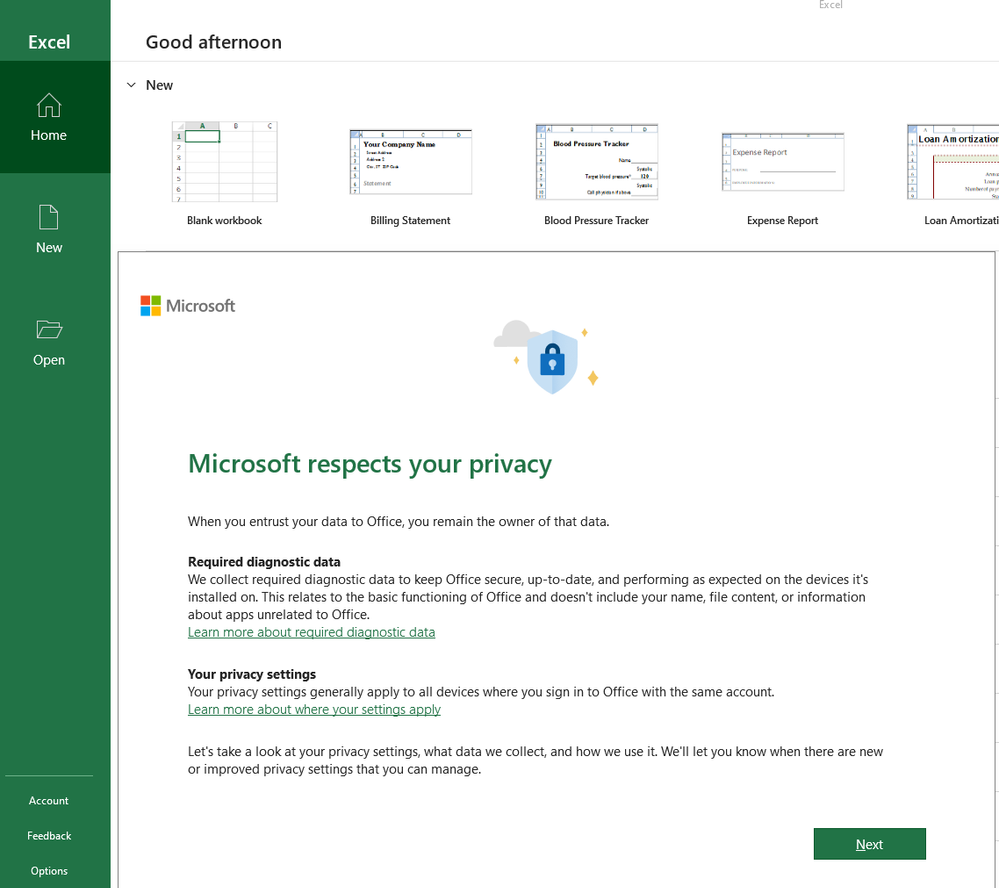This screenshot has height=888, width=999.
Task: Click the 'Blood Pressure Tracker' caption text
Action: tap(596, 220)
